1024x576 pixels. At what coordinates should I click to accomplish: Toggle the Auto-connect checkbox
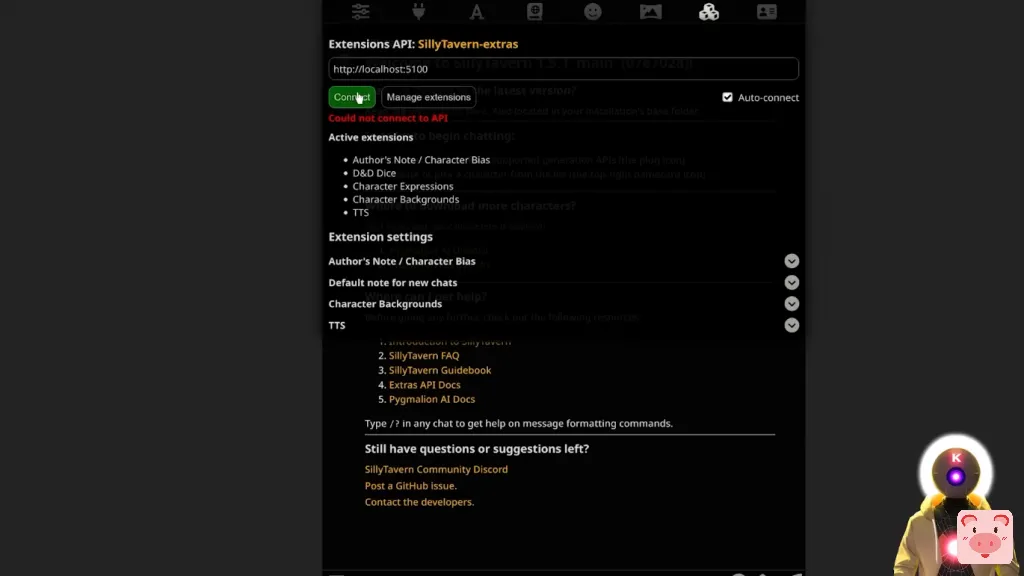(x=728, y=97)
